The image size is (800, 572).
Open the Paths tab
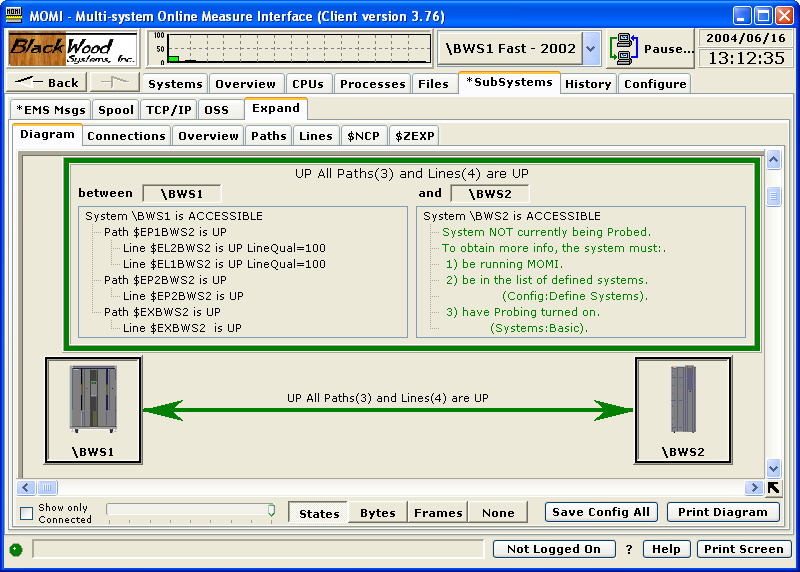[x=268, y=136]
